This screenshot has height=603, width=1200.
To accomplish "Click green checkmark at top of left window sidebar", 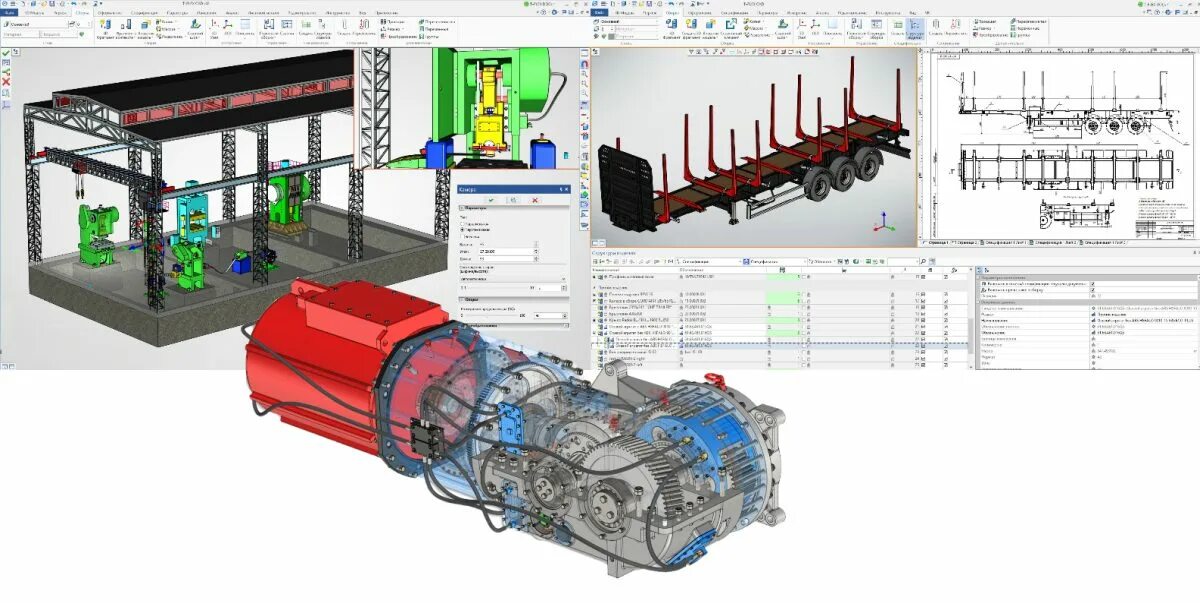I will pos(5,52).
